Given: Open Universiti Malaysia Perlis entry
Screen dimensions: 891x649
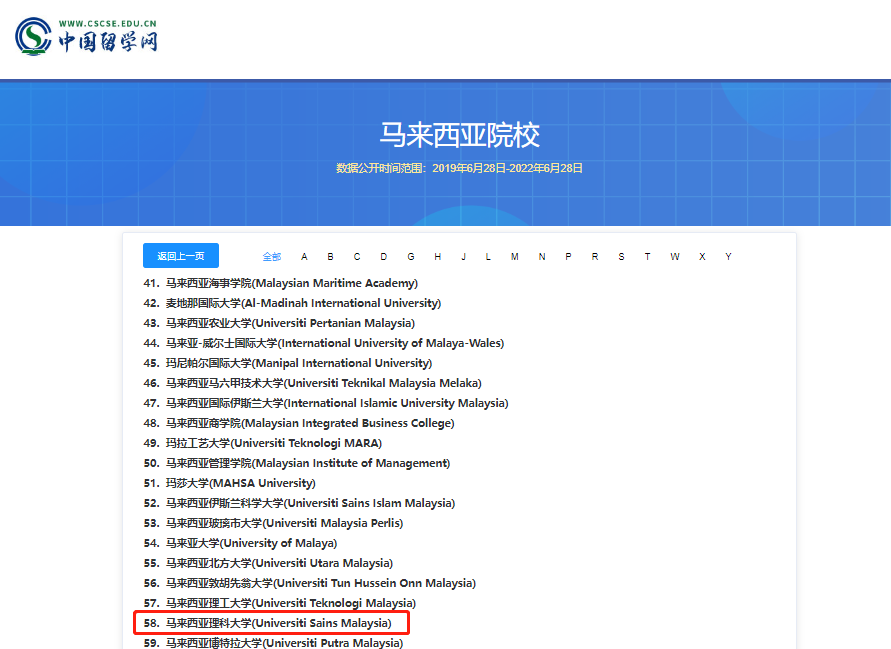Looking at the screenshot, I should point(273,523).
